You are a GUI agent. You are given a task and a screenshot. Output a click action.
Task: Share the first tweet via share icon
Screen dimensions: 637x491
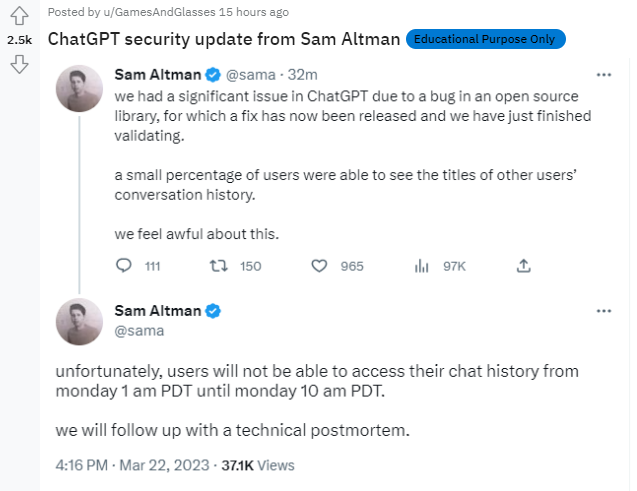(523, 266)
